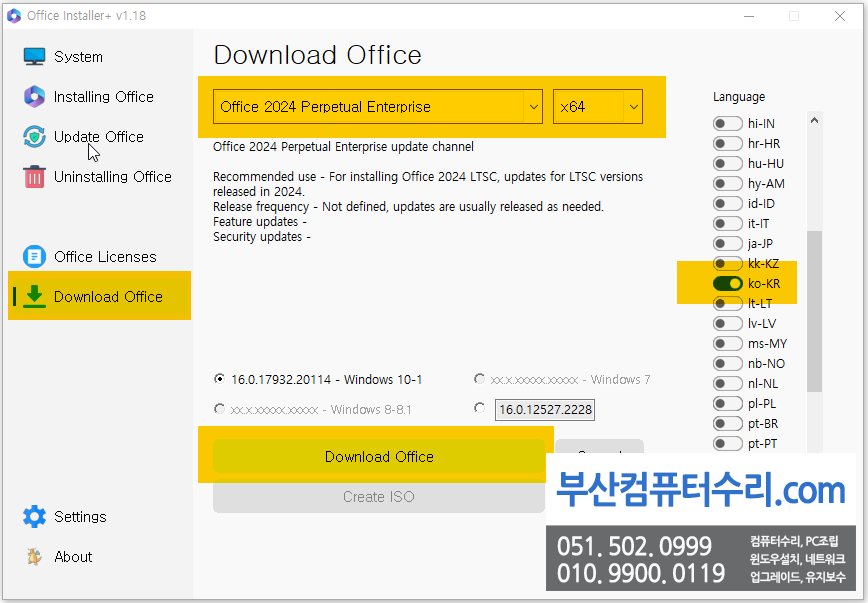868x603 pixels.
Task: Go to the Installing Office section
Action: pyautogui.click(x=104, y=96)
